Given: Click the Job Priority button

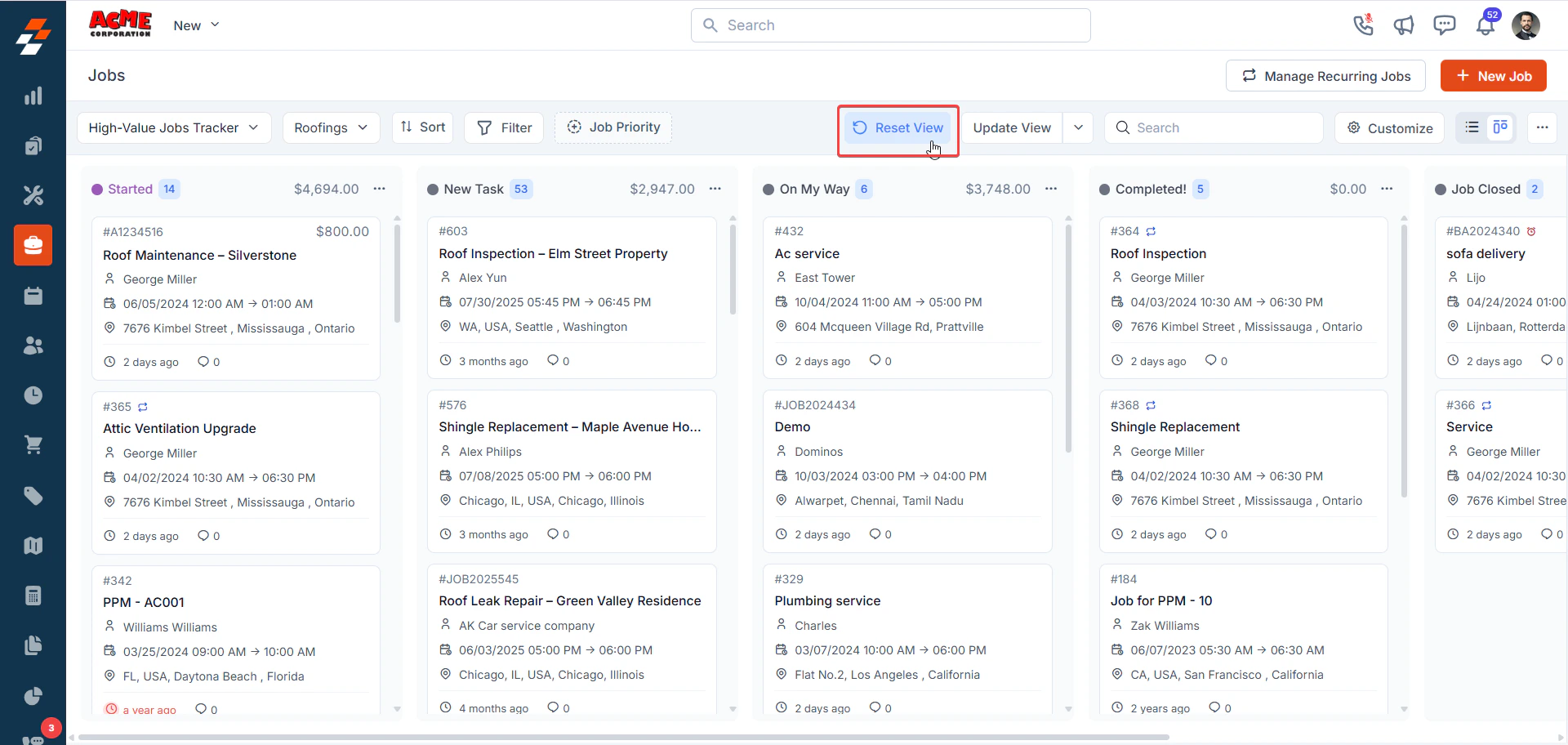Looking at the screenshot, I should 613,127.
